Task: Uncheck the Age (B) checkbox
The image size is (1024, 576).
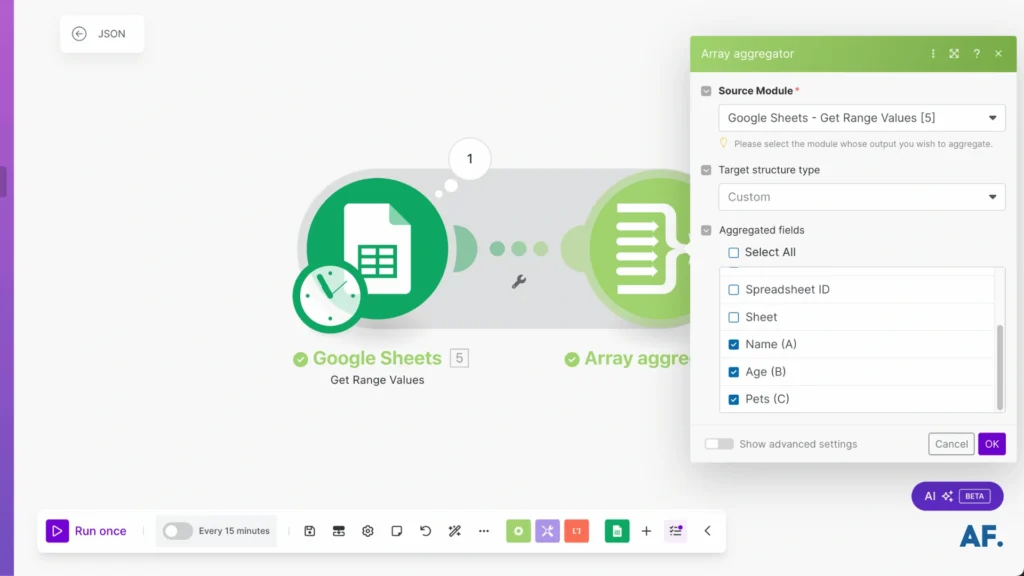Action: point(733,372)
